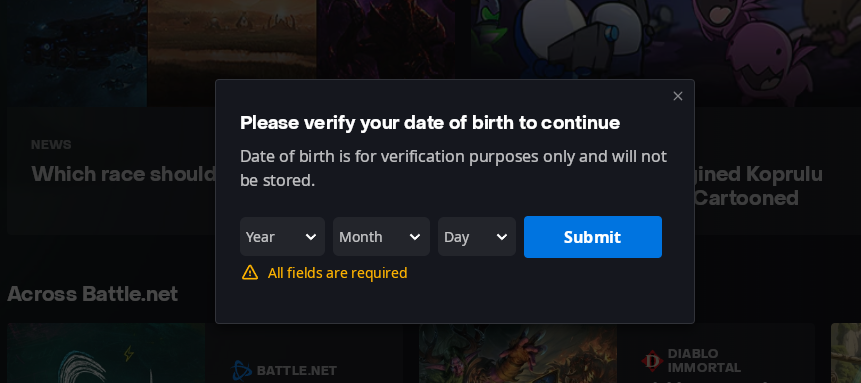This screenshot has width=861, height=383.
Task: Select the clawed creature artwork thumbnail
Action: click(x=517, y=353)
